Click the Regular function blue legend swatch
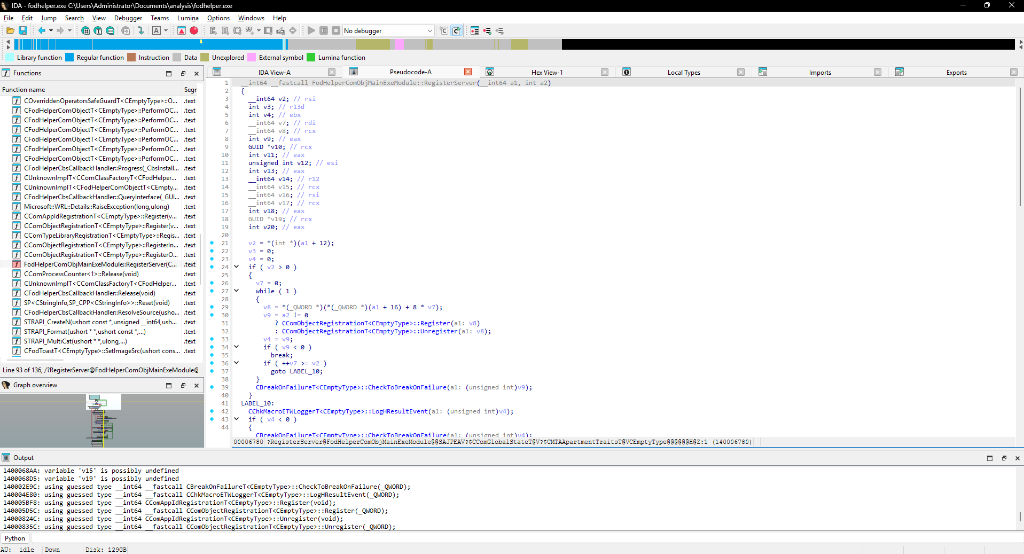The image size is (1024, 554). [69, 57]
